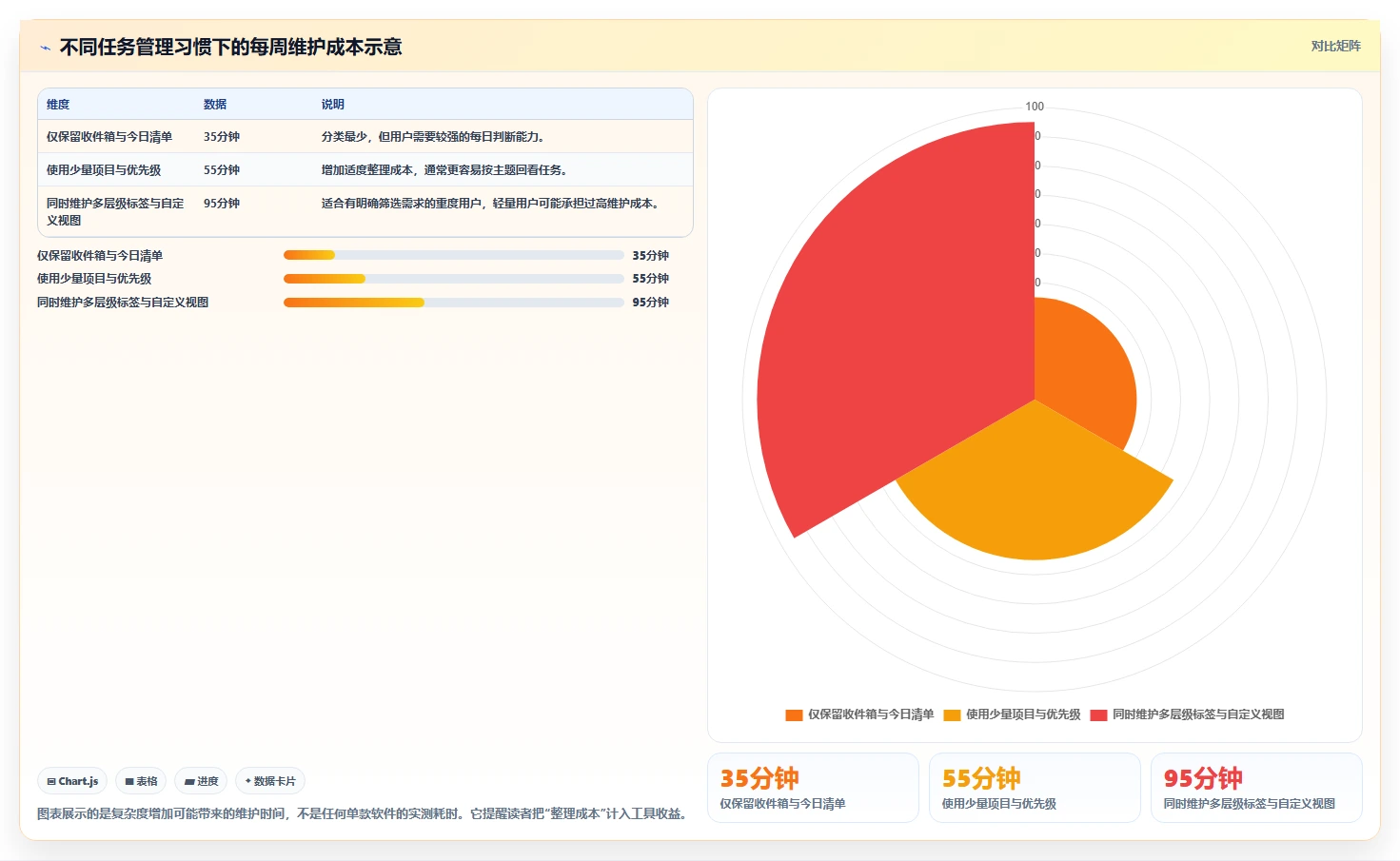Click the 维度 column header
1400x861 pixels.
[58, 105]
